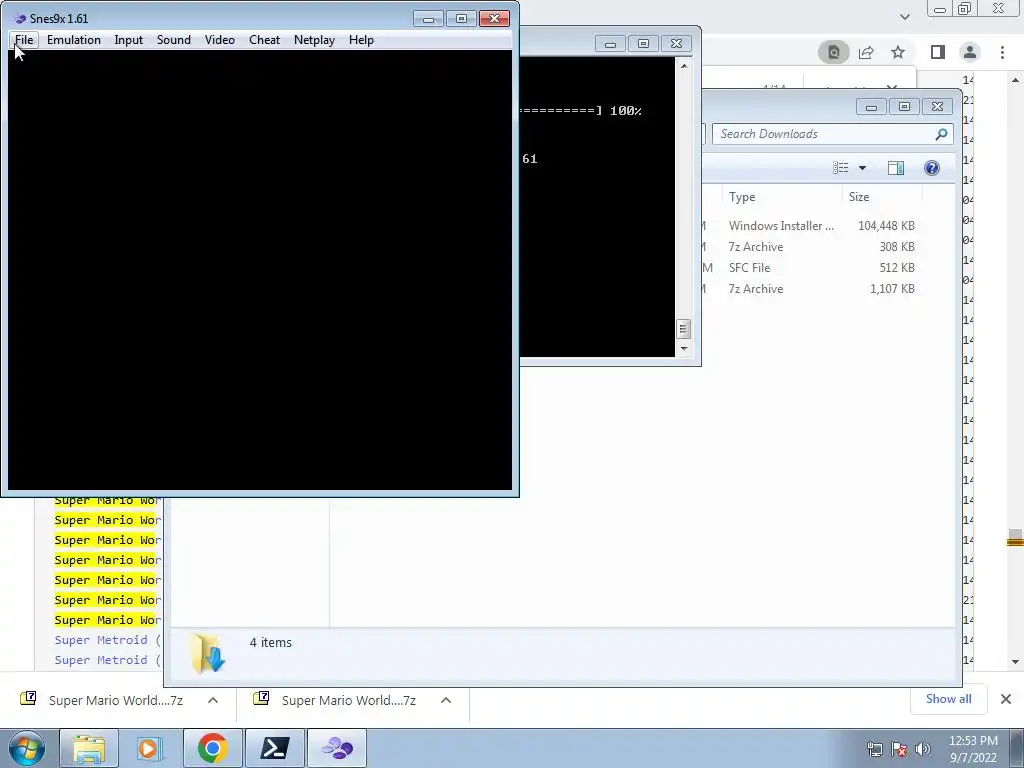Screen dimensions: 1024x768
Task: Click the system clock showing 12:53 PM
Action: coord(973,749)
